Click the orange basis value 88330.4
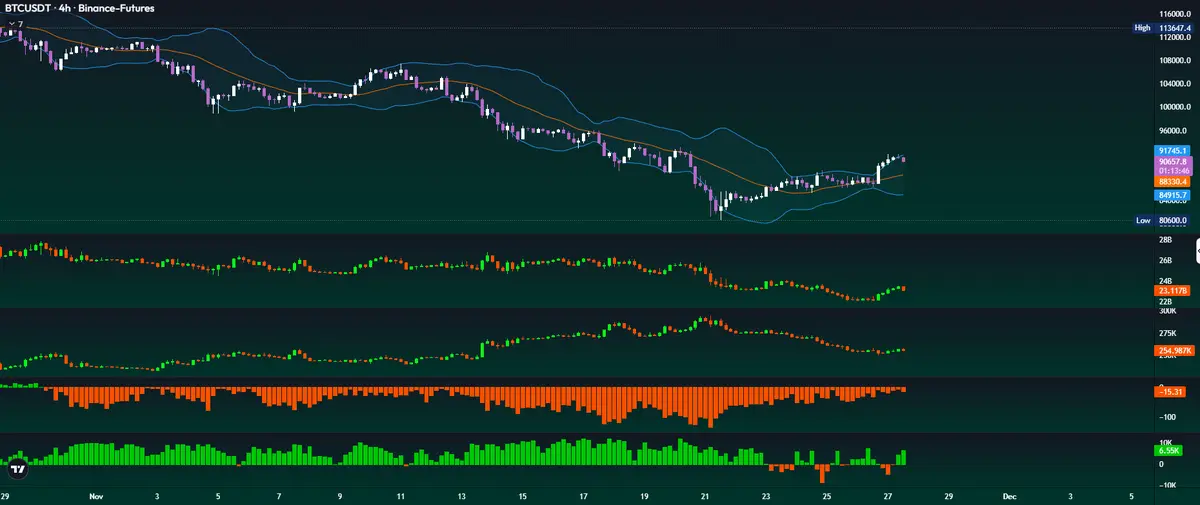The height and width of the screenshot is (505, 1200). point(1171,182)
